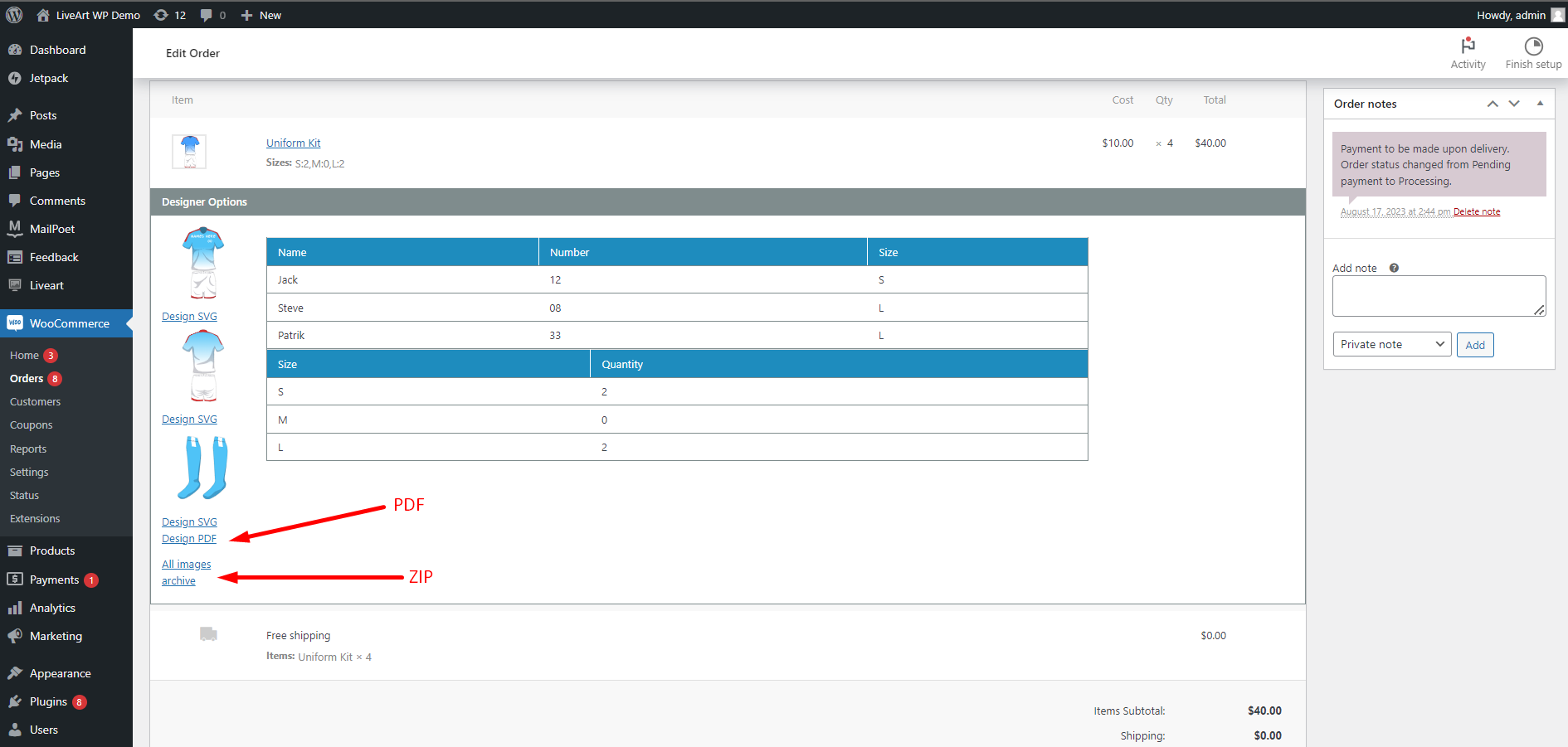This screenshot has height=747, width=1568.
Task: Click the Delete note link
Action: [x=1476, y=211]
